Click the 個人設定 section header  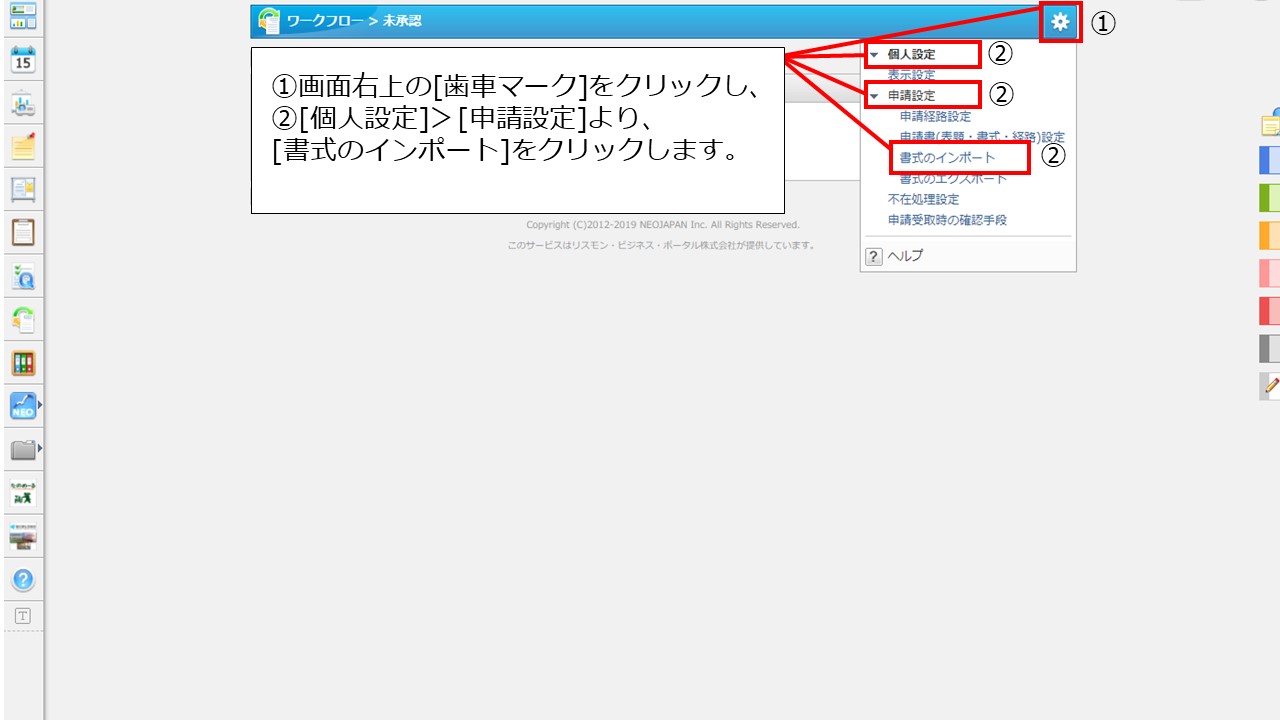coord(911,55)
